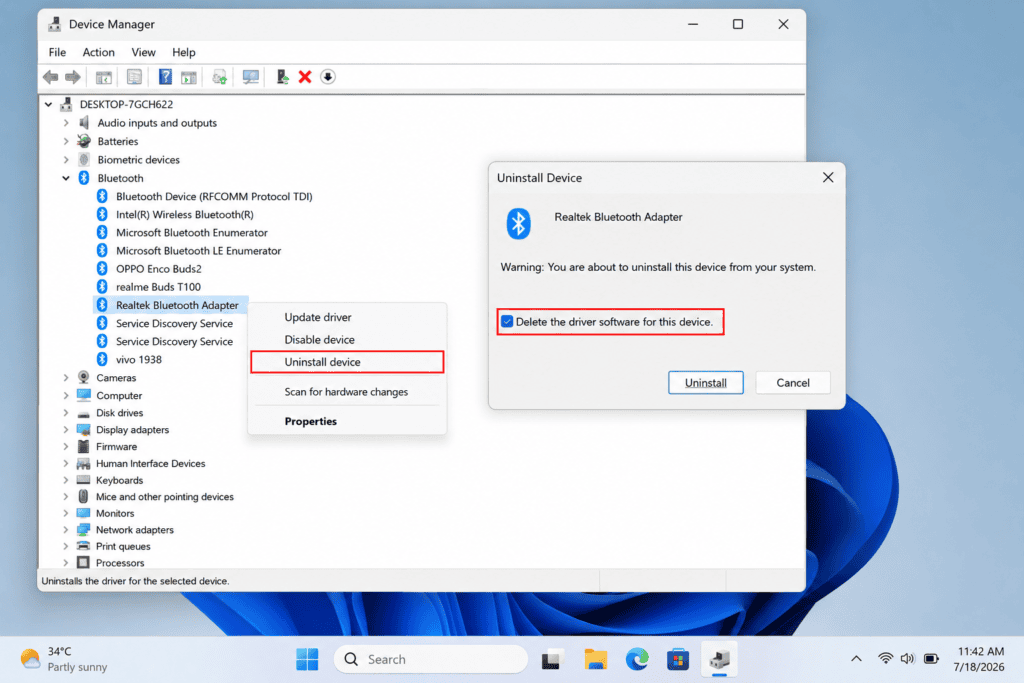
Task: Click the Scan for hardware changes monitor icon
Action: point(251,77)
